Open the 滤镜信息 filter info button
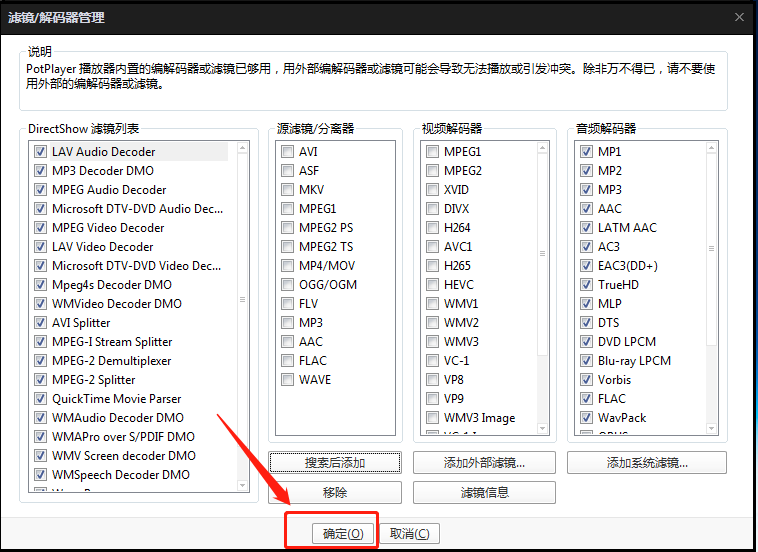Viewport: 758px width, 552px height. [483, 492]
